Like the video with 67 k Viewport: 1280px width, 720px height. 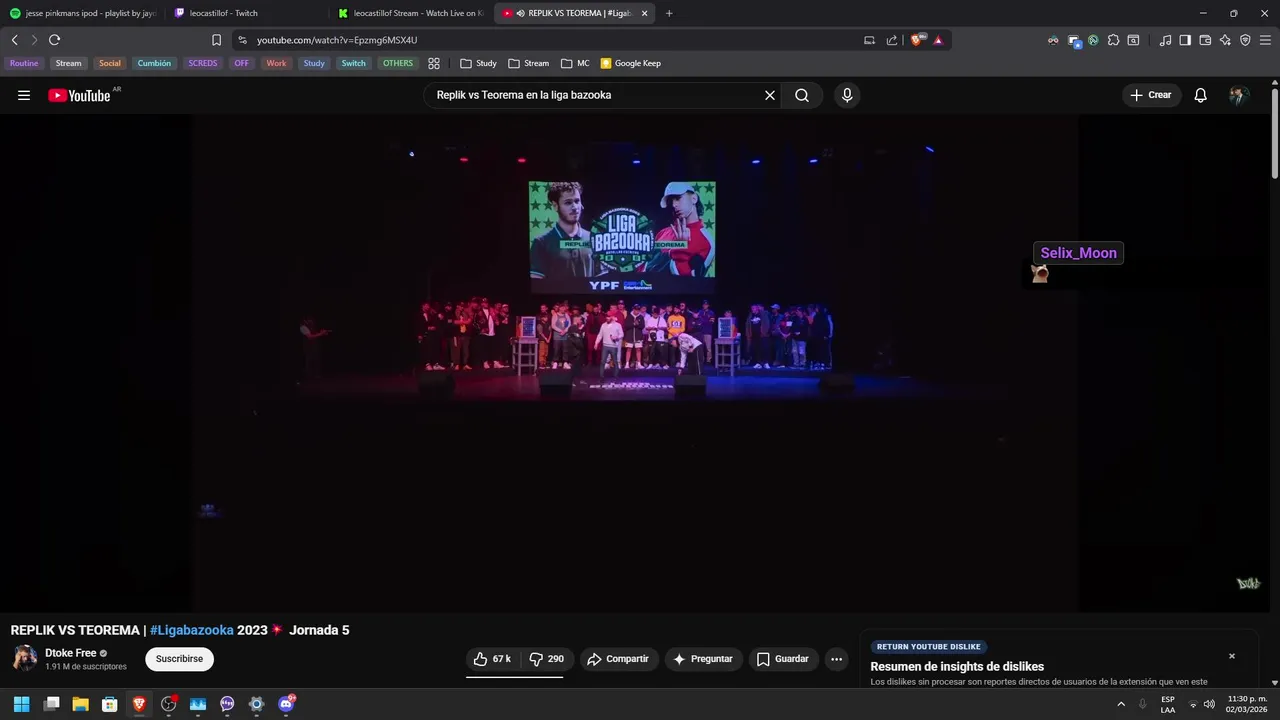click(x=492, y=659)
